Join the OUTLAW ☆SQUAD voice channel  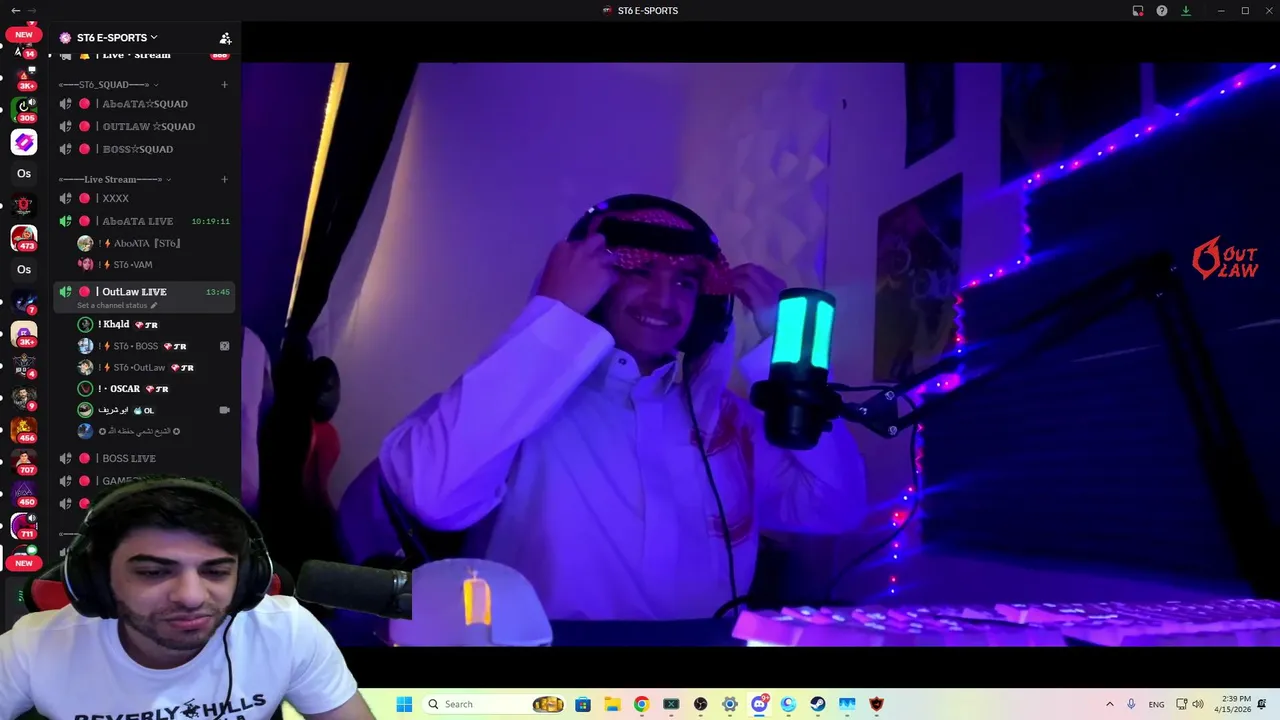[145, 127]
